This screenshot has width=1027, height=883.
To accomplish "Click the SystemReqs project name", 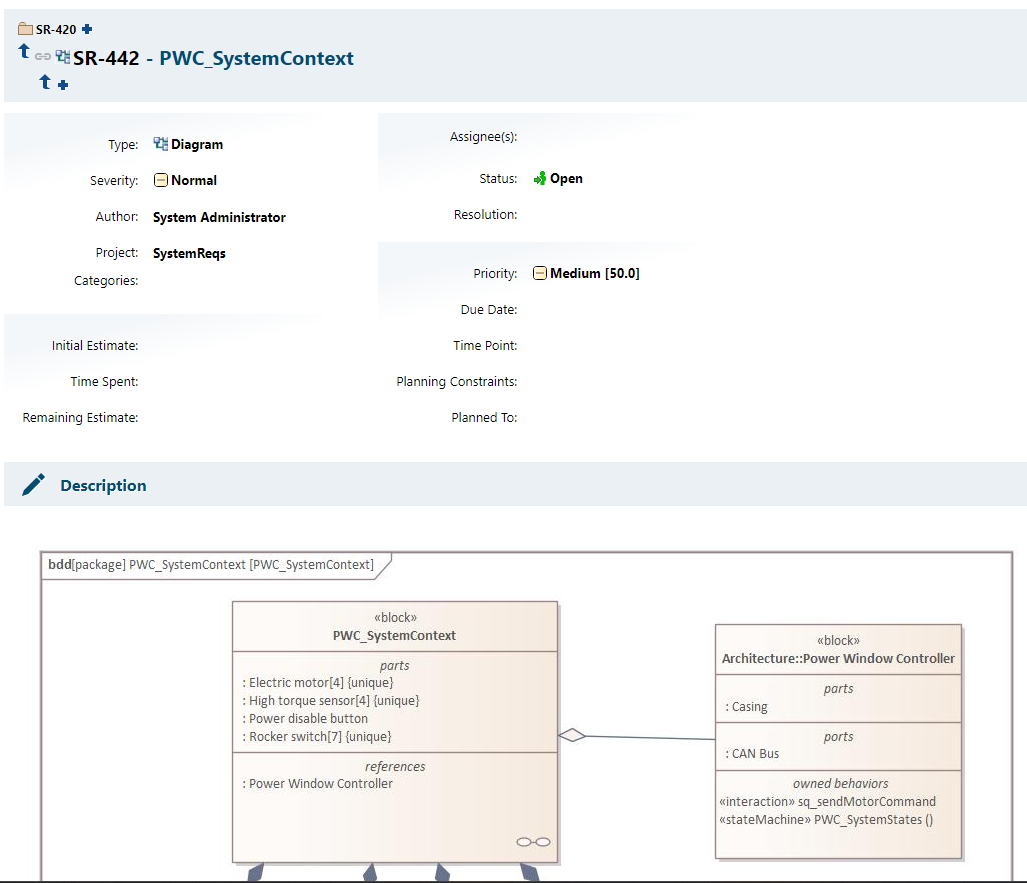I will click(189, 253).
